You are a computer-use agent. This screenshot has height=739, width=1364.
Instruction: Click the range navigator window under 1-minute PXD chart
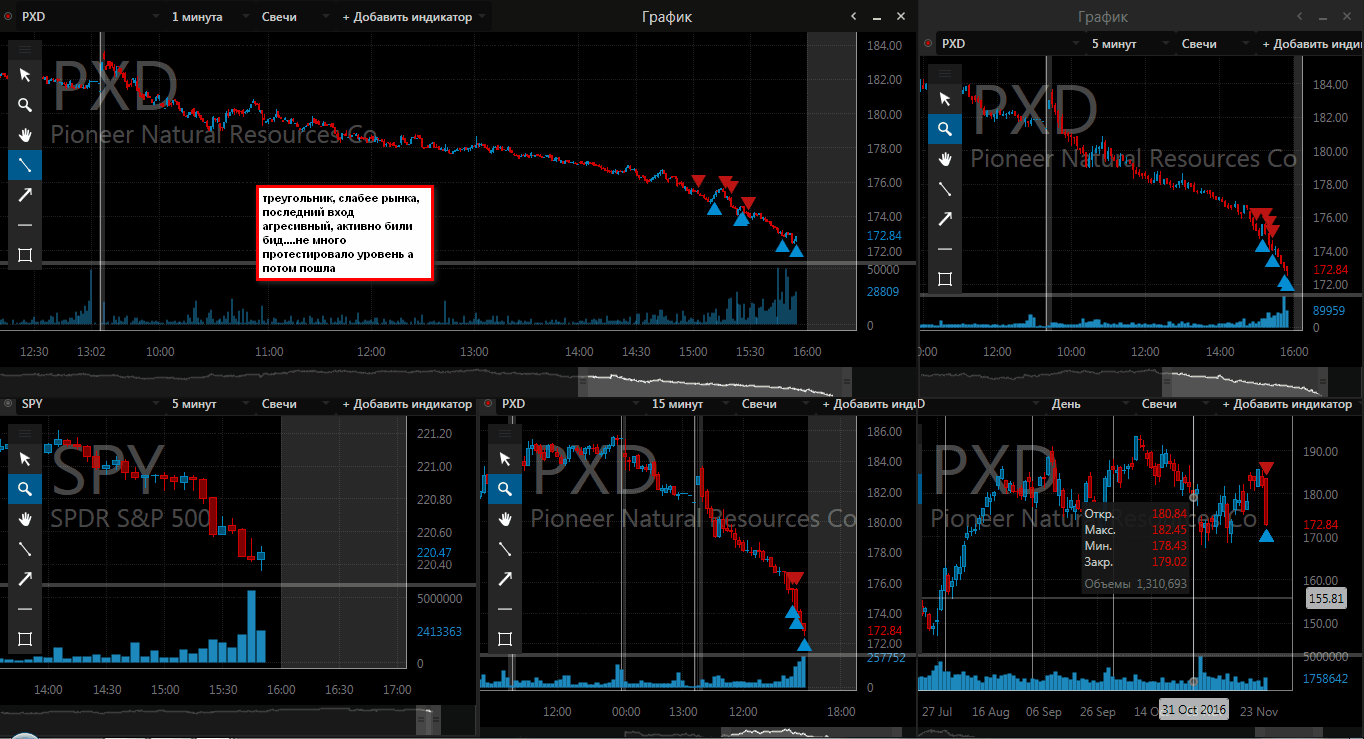tap(715, 381)
